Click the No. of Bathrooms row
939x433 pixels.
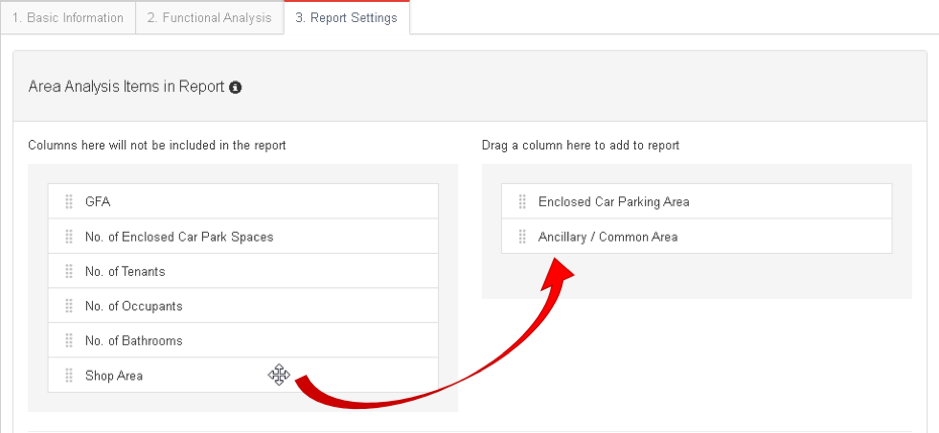click(x=243, y=340)
